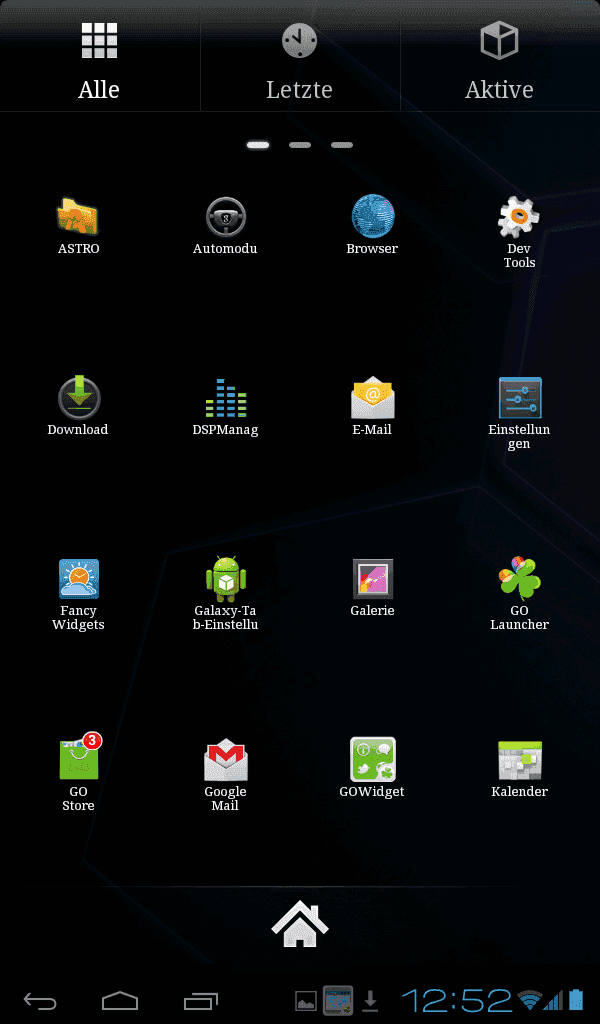Open recent apps navigation button
This screenshot has height=1024, width=600.
coord(200,1001)
